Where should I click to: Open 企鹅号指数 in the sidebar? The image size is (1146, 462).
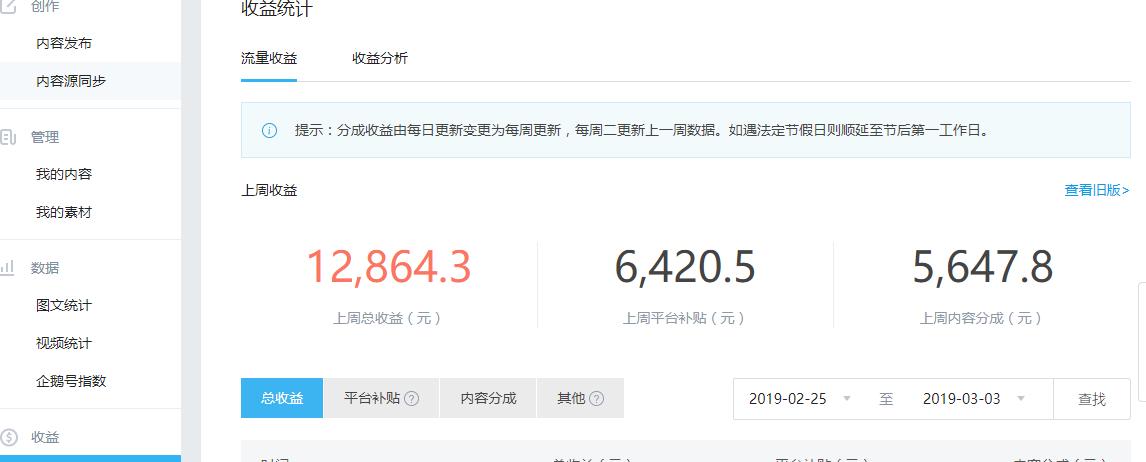[71, 381]
